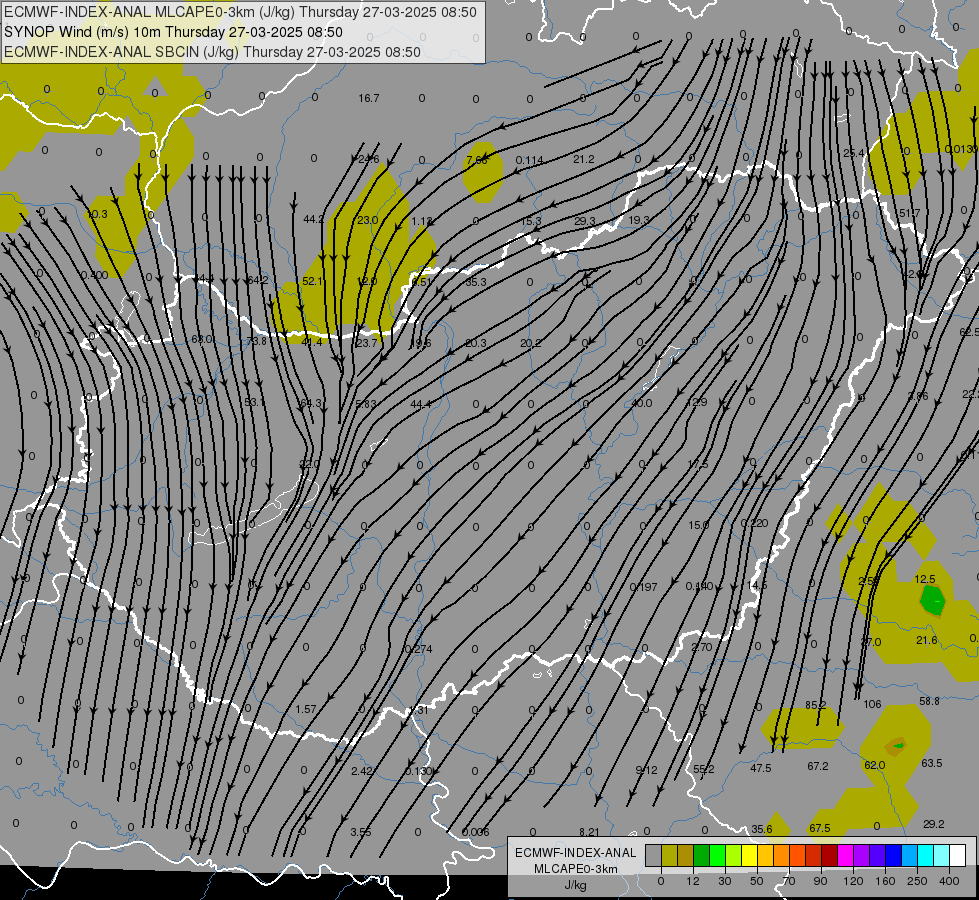
Task: Click the map value '47.5'
Action: pyautogui.click(x=760, y=768)
